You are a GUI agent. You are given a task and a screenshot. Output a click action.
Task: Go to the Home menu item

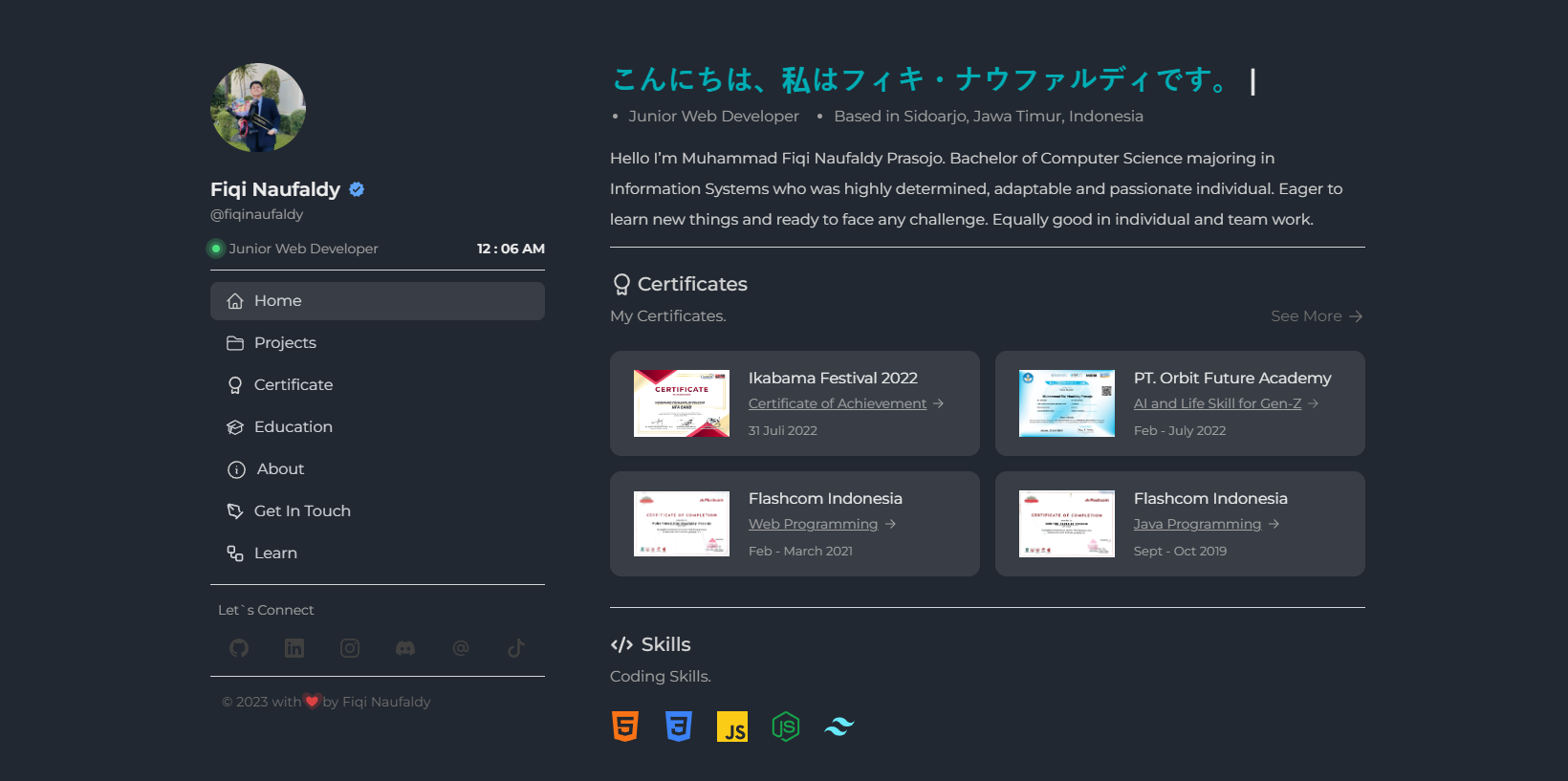click(378, 301)
